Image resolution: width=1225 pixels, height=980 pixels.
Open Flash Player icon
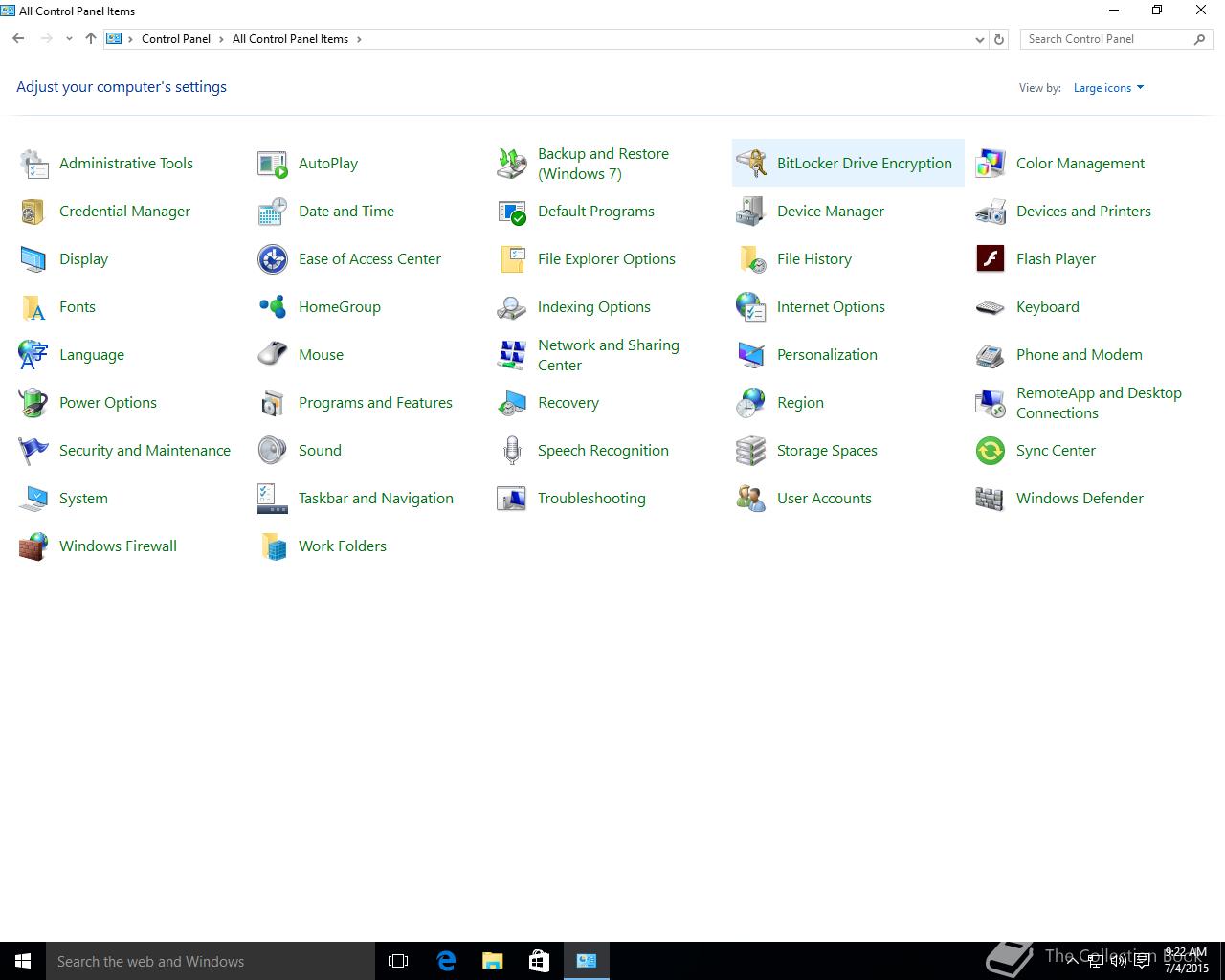point(991,259)
